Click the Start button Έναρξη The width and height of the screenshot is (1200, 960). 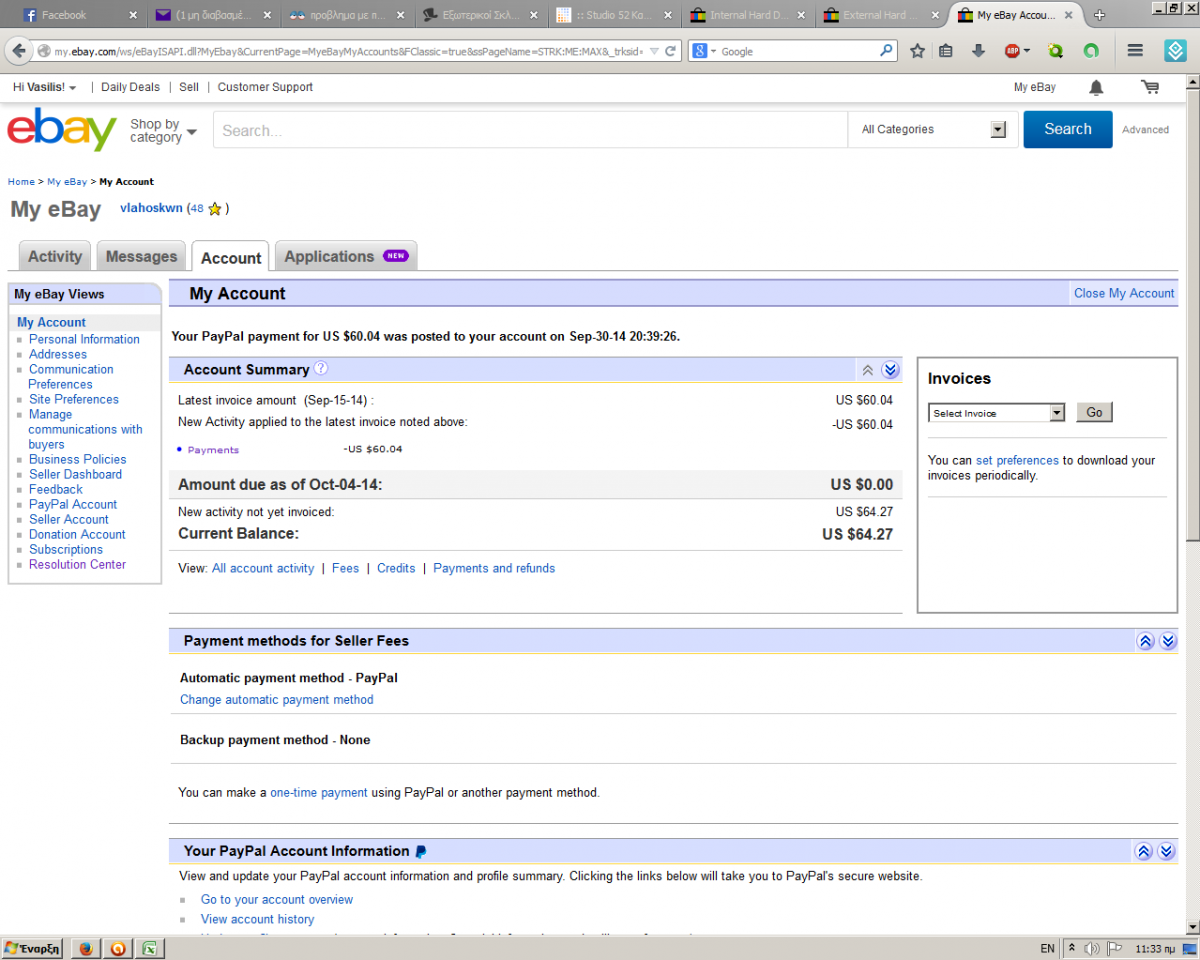pyautogui.click(x=33, y=948)
